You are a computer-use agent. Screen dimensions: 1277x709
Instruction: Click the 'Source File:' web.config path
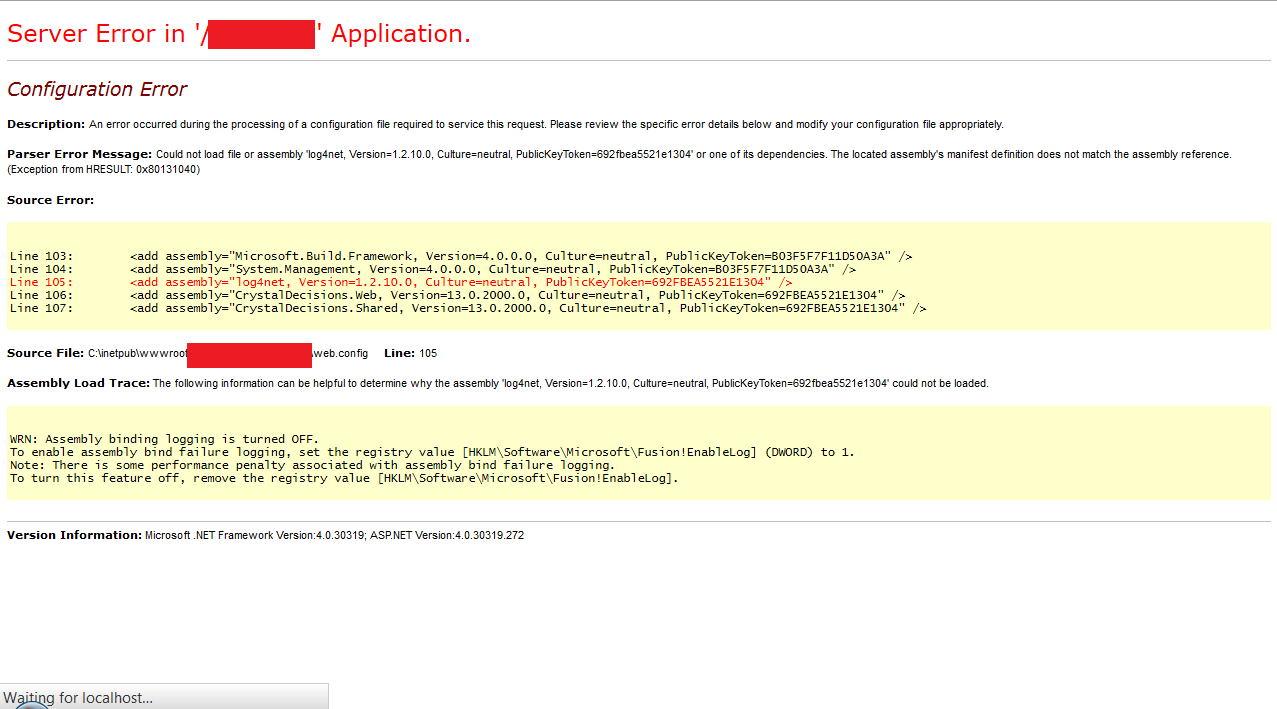[x=228, y=353]
